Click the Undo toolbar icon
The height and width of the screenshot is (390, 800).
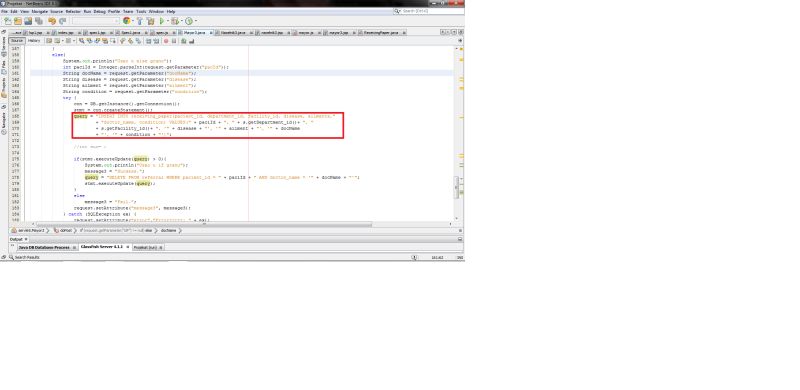pyautogui.click(x=52, y=21)
